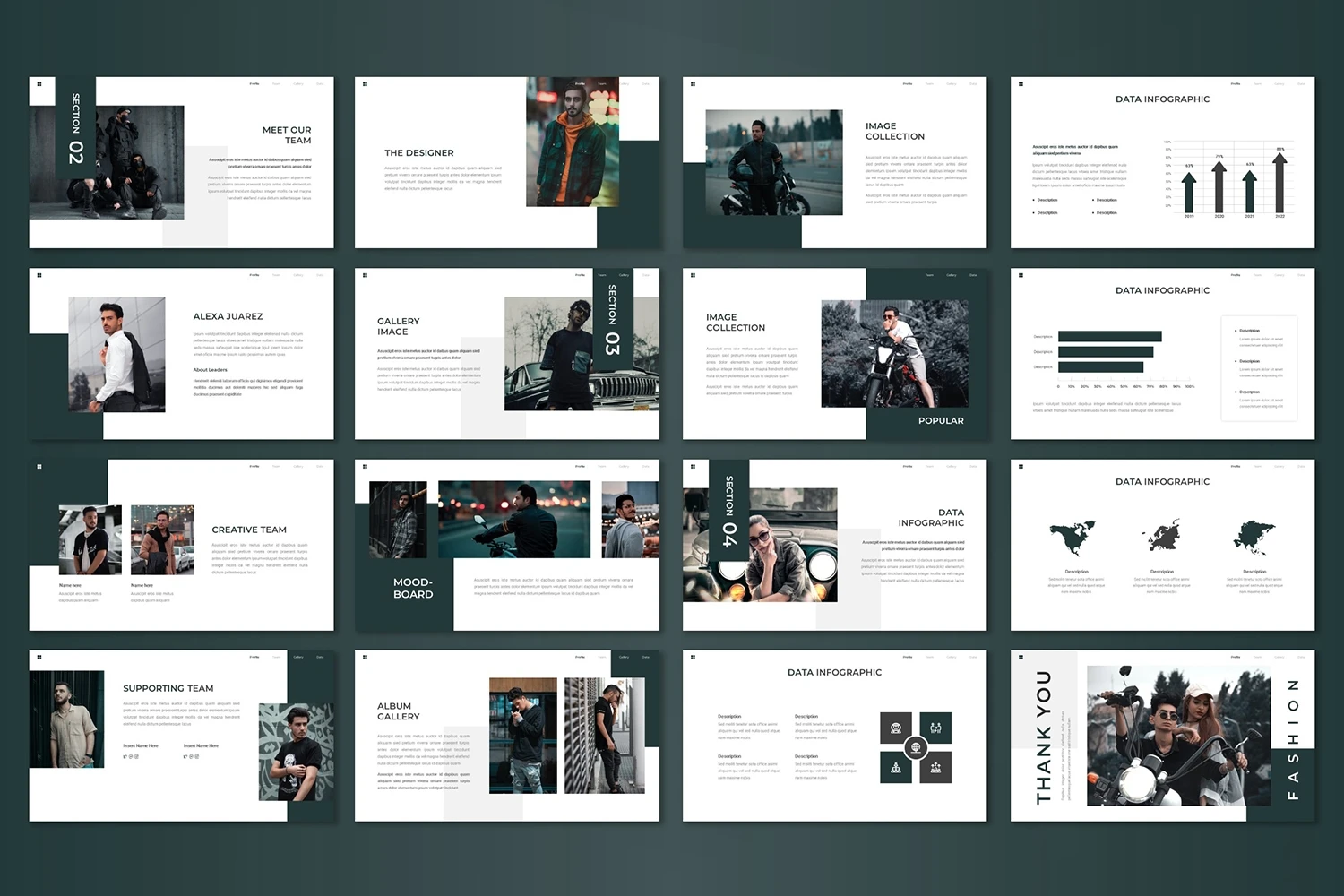Click grid logo icon on Meet Our Team slide
Screen dimensions: 1344x896
[39, 84]
